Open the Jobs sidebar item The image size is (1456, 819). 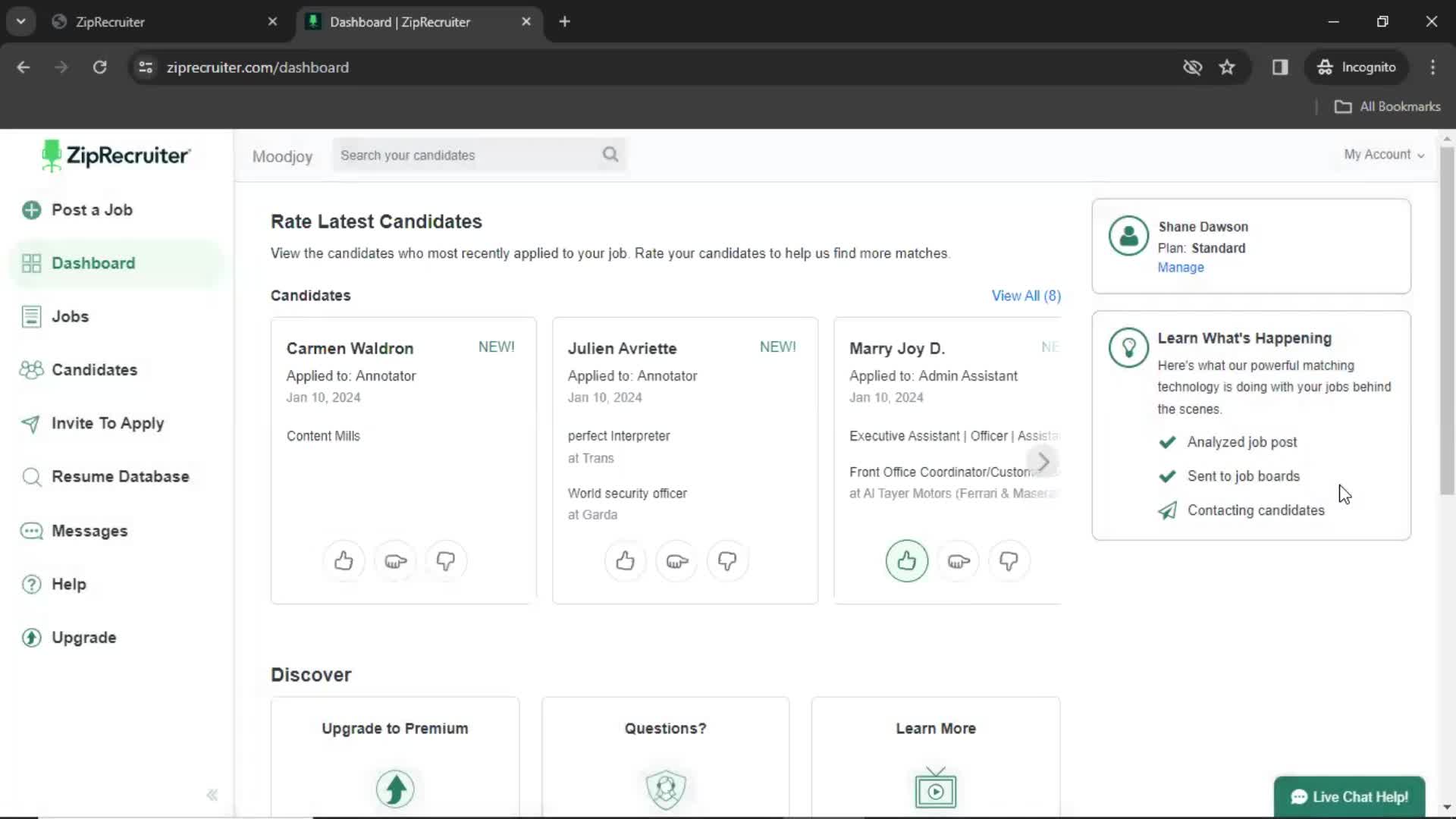point(70,316)
